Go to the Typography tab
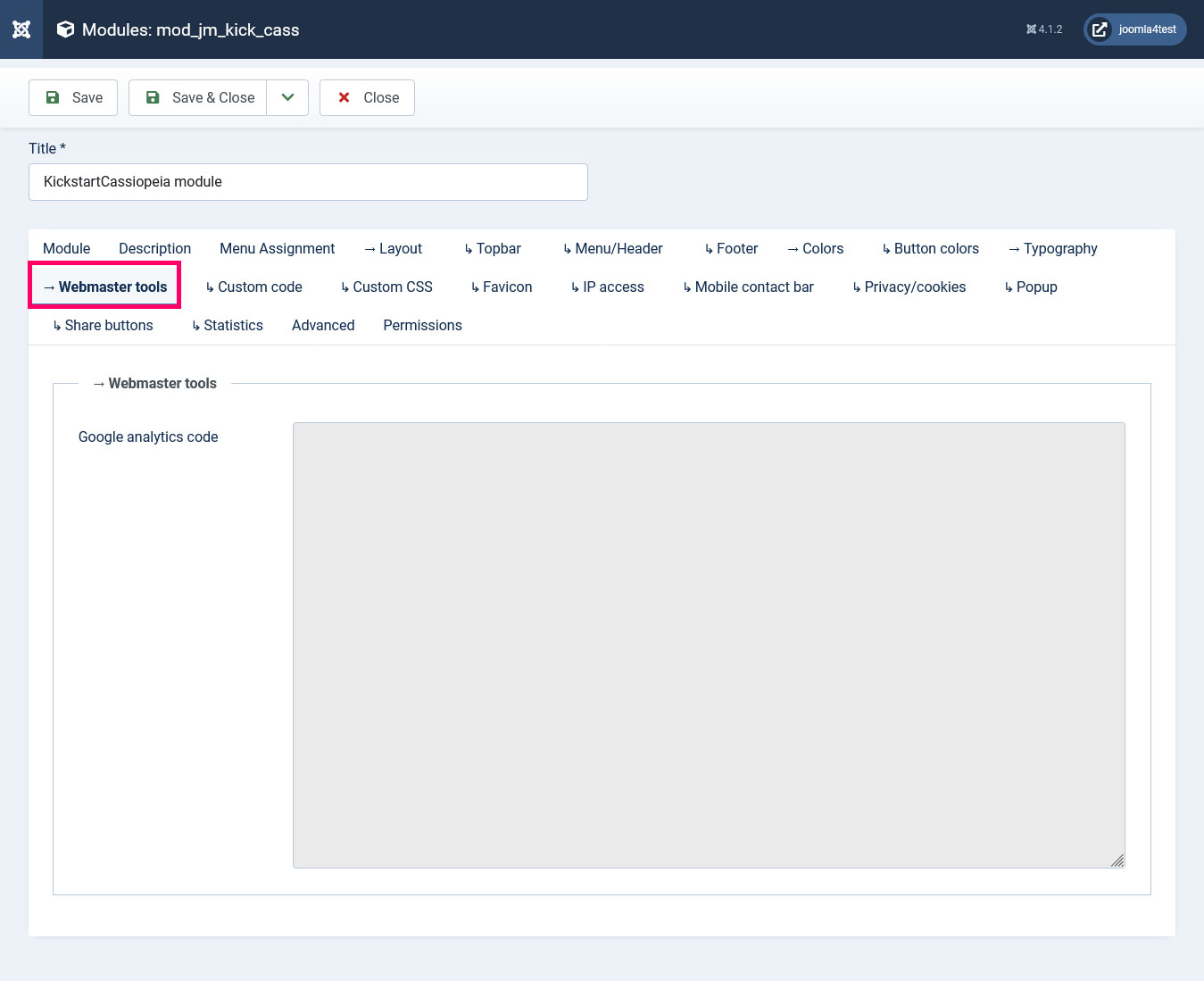The height and width of the screenshot is (981, 1204). pos(1052,249)
